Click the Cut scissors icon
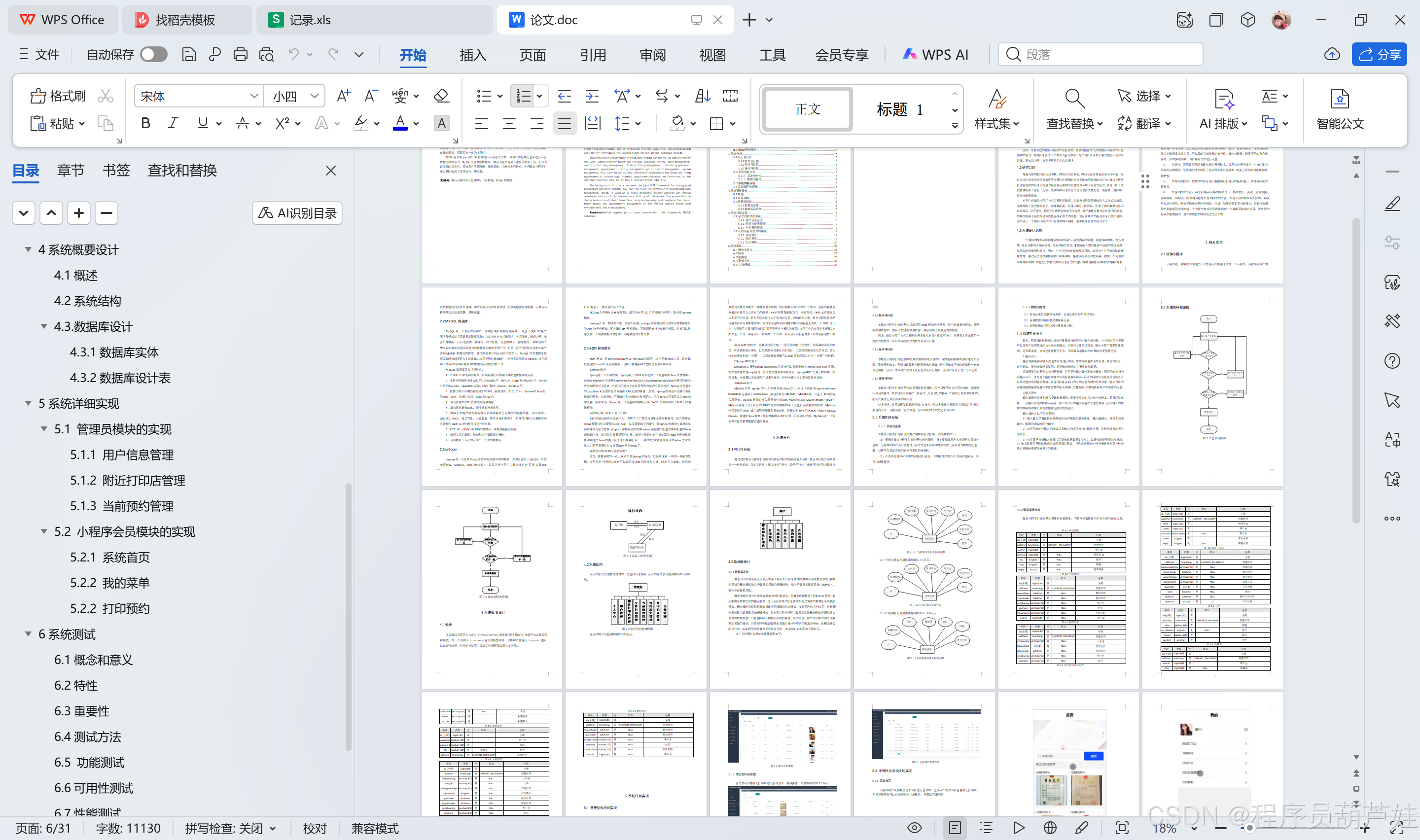The width and height of the screenshot is (1420, 840). 106,96
